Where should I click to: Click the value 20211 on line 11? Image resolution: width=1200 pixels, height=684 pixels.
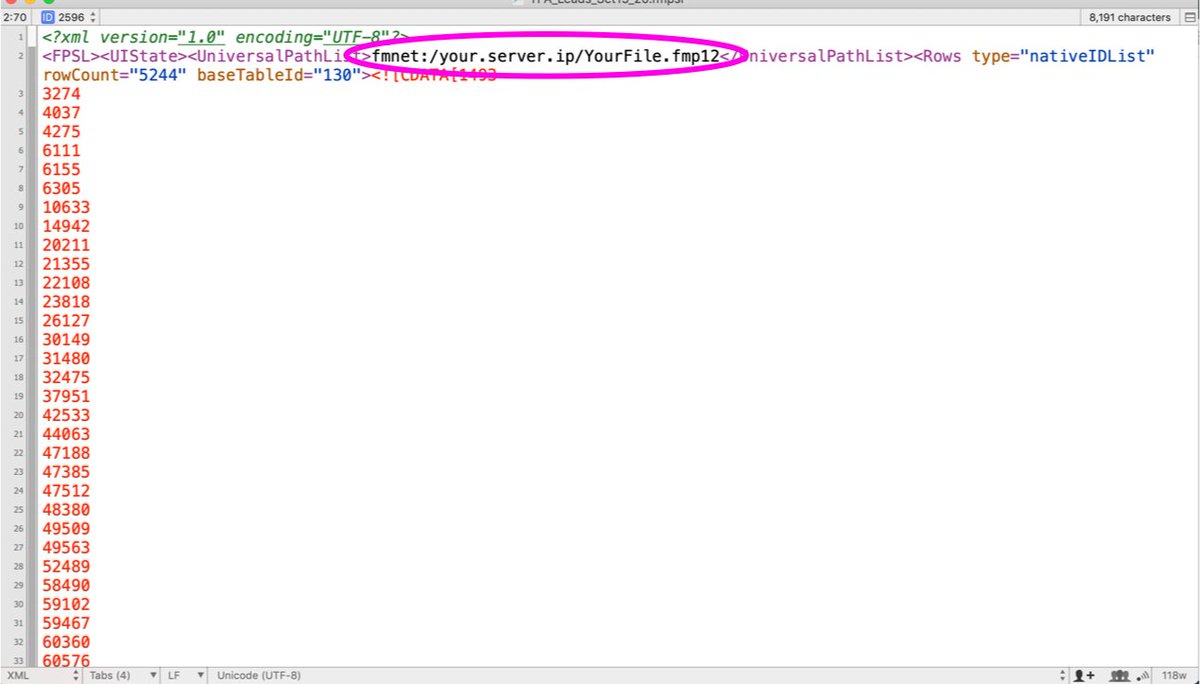67,245
